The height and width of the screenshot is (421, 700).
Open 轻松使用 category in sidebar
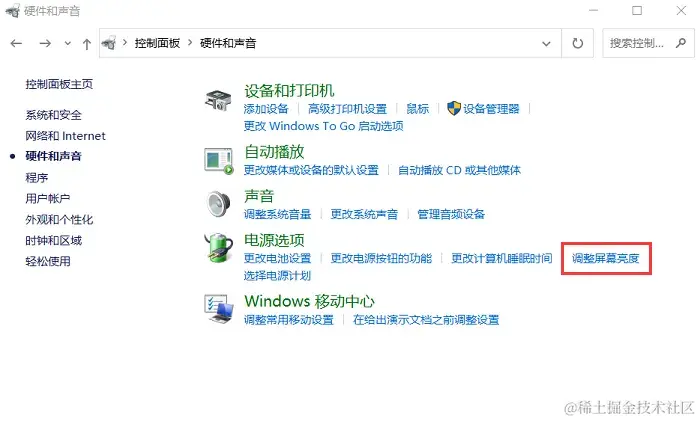[x=48, y=261]
